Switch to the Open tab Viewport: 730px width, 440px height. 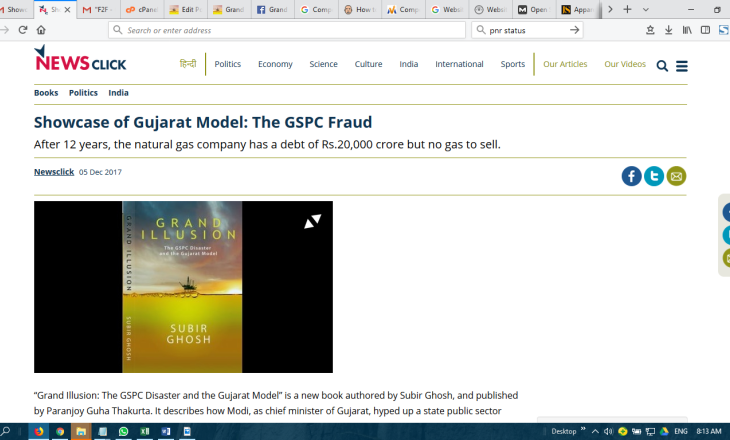534,9
